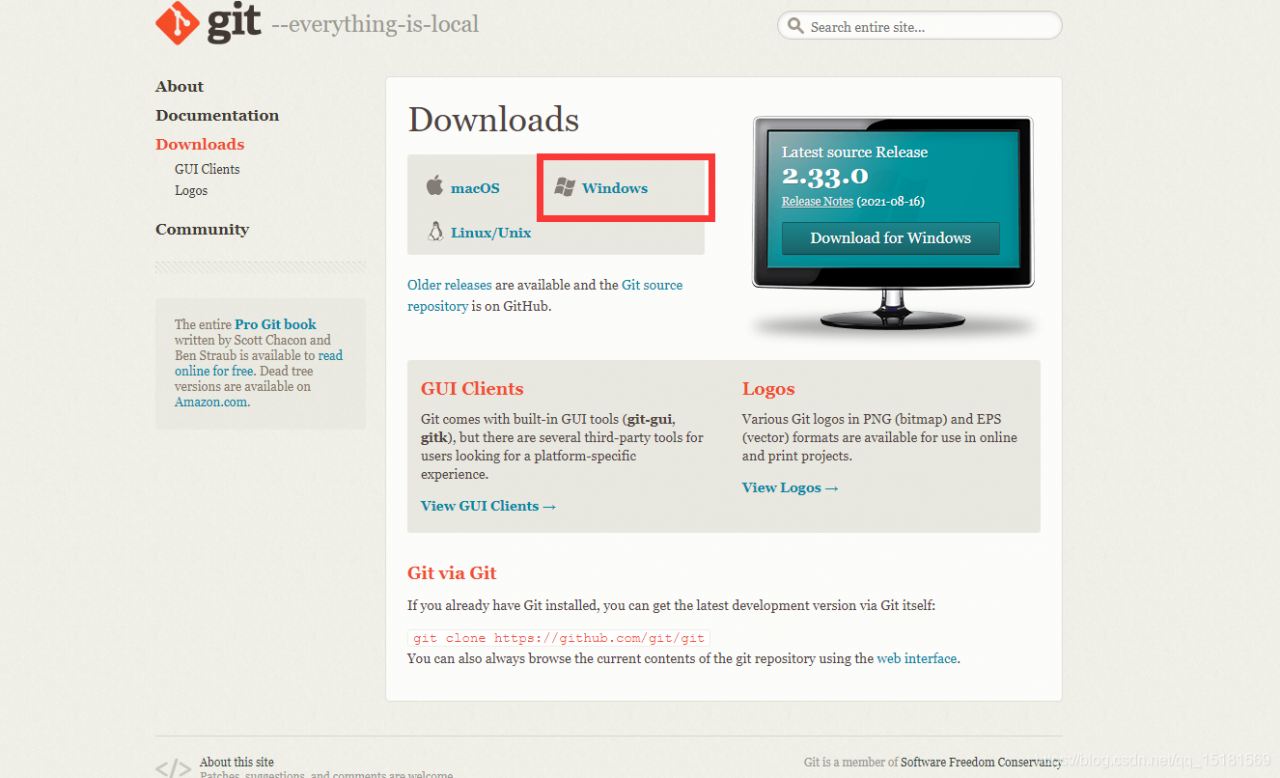Follow View Logos arrow link
1280x778 pixels.
790,488
